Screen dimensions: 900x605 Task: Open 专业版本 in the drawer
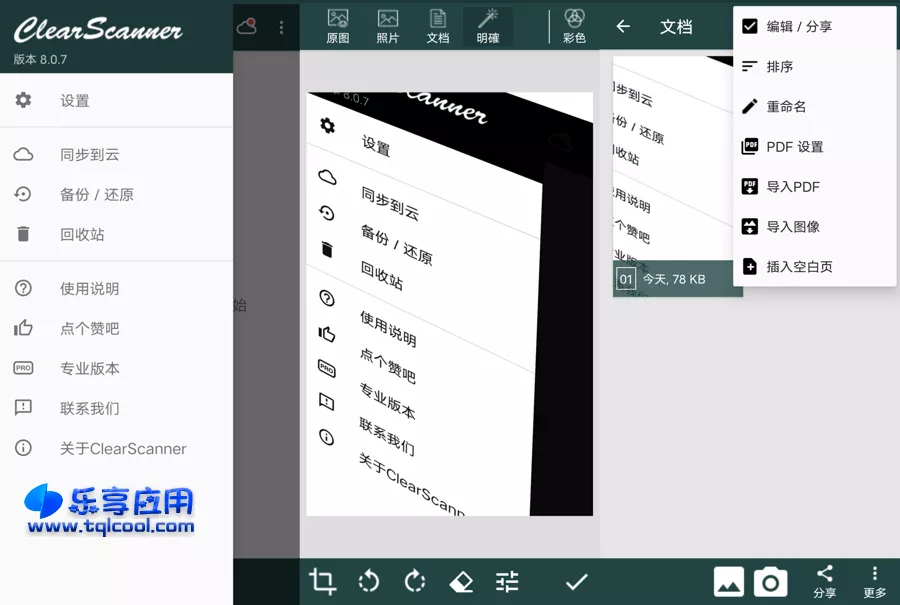[x=117, y=368]
